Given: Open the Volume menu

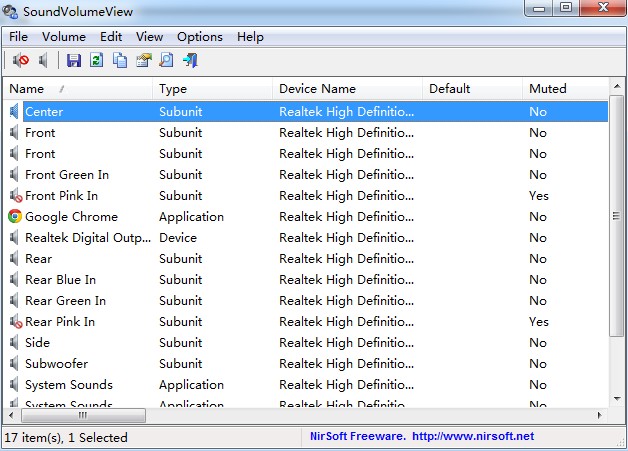Looking at the screenshot, I should point(64,37).
